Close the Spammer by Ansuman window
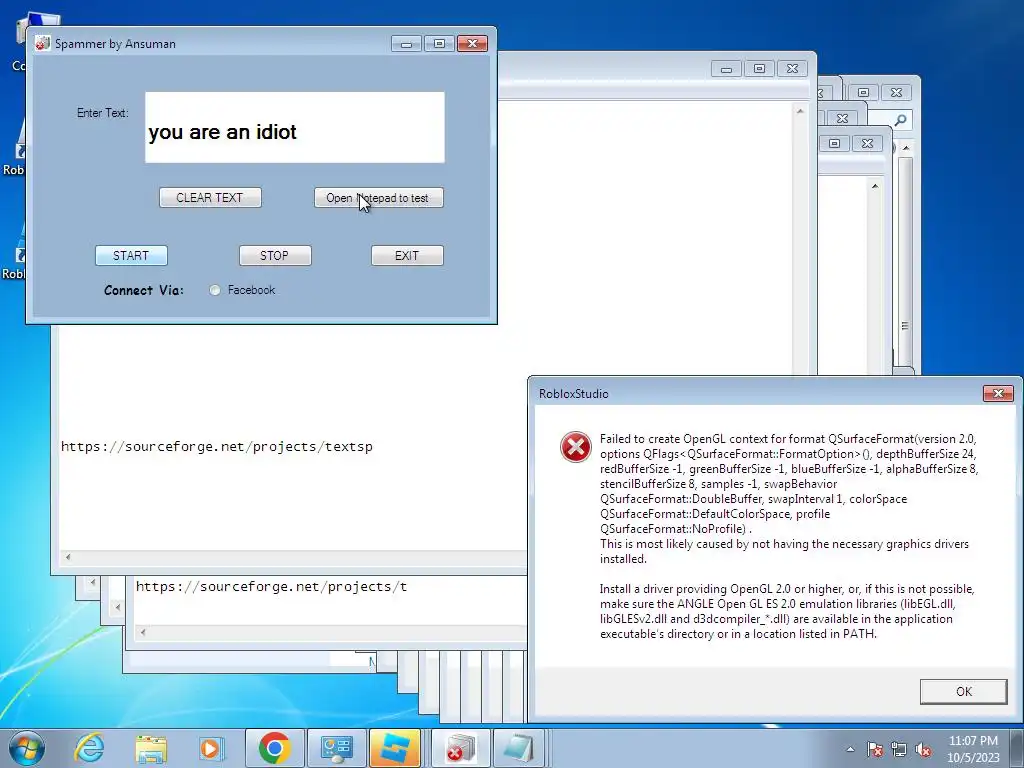 [472, 44]
